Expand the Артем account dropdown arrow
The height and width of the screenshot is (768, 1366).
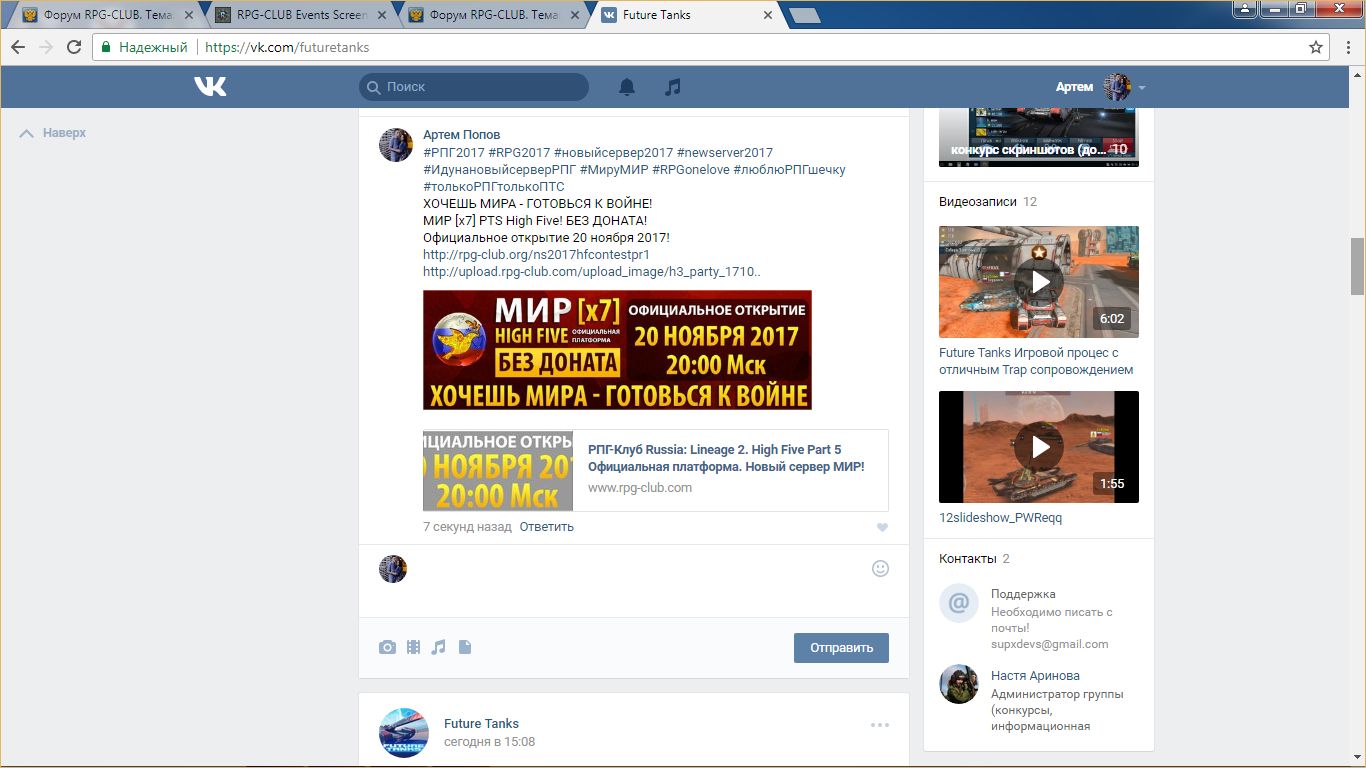click(x=1142, y=88)
